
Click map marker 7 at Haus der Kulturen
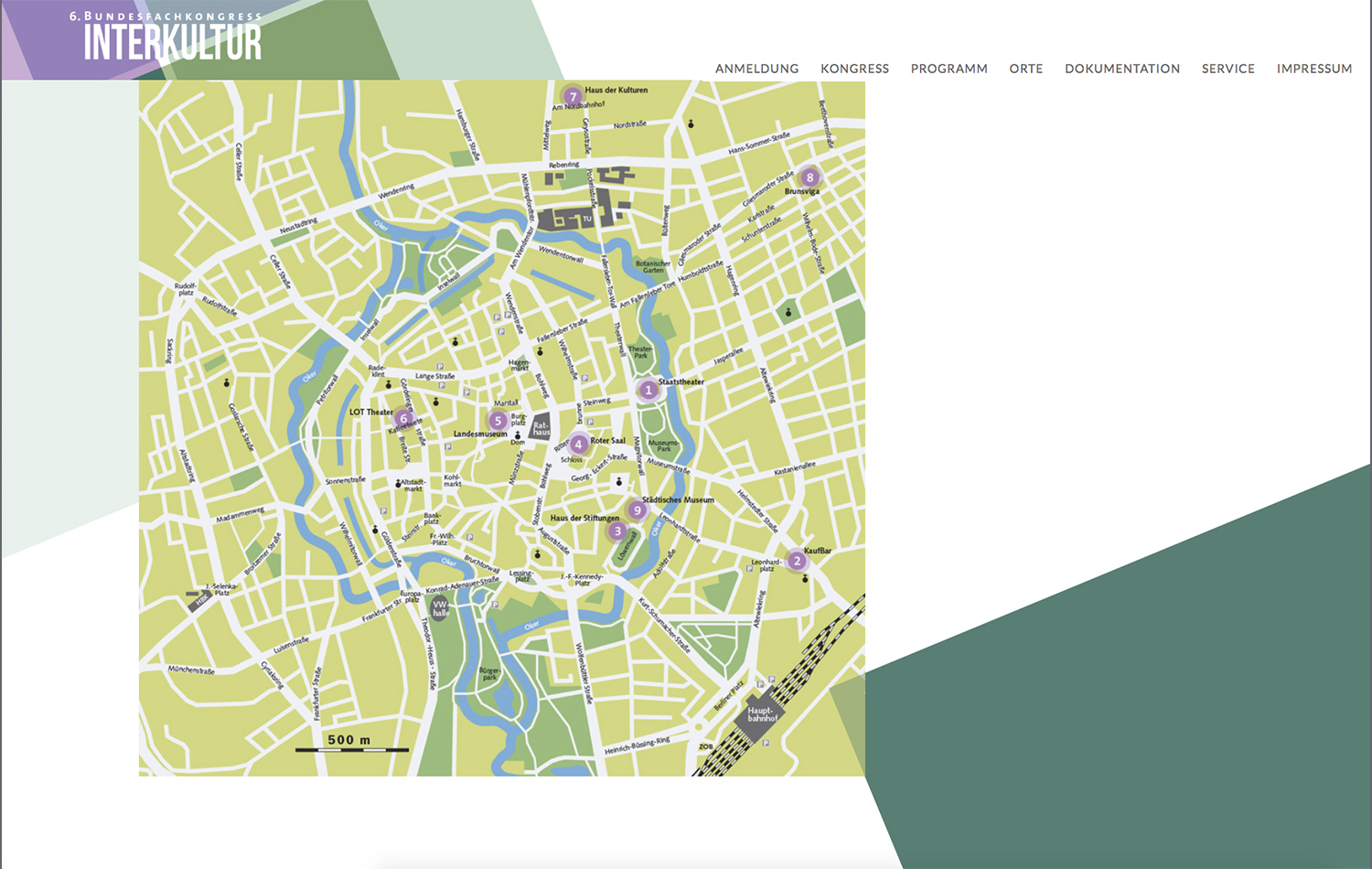pos(573,96)
